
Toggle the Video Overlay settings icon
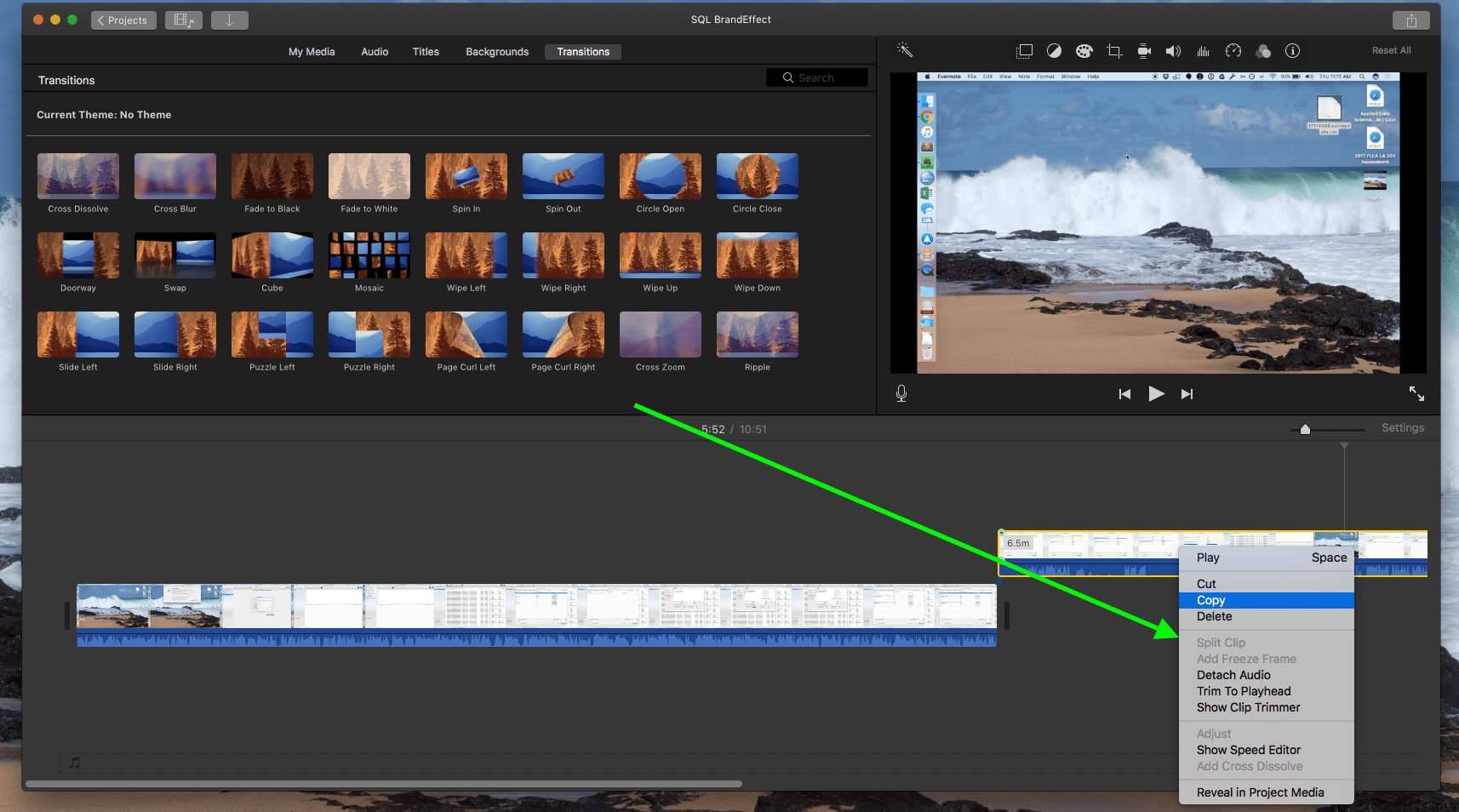click(1024, 50)
